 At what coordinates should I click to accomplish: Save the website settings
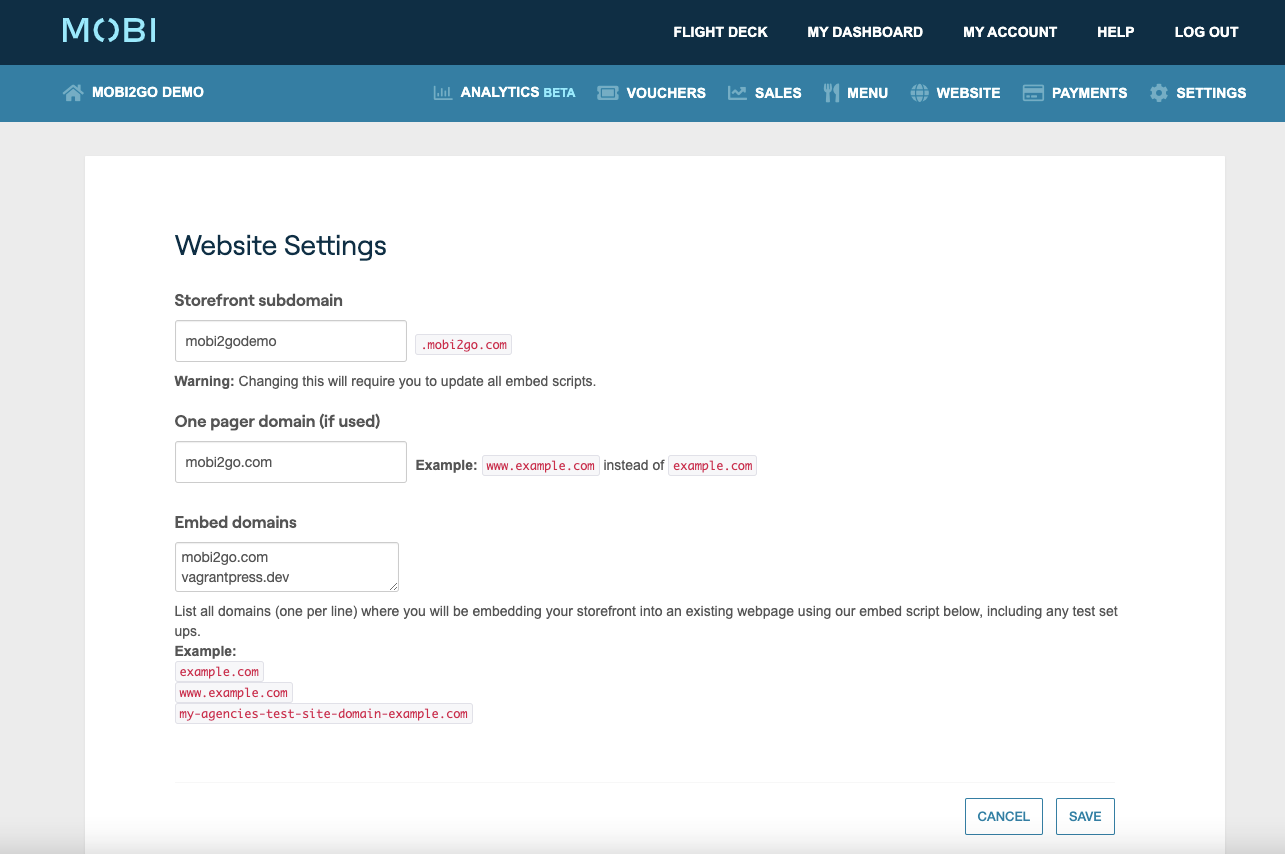[1085, 816]
